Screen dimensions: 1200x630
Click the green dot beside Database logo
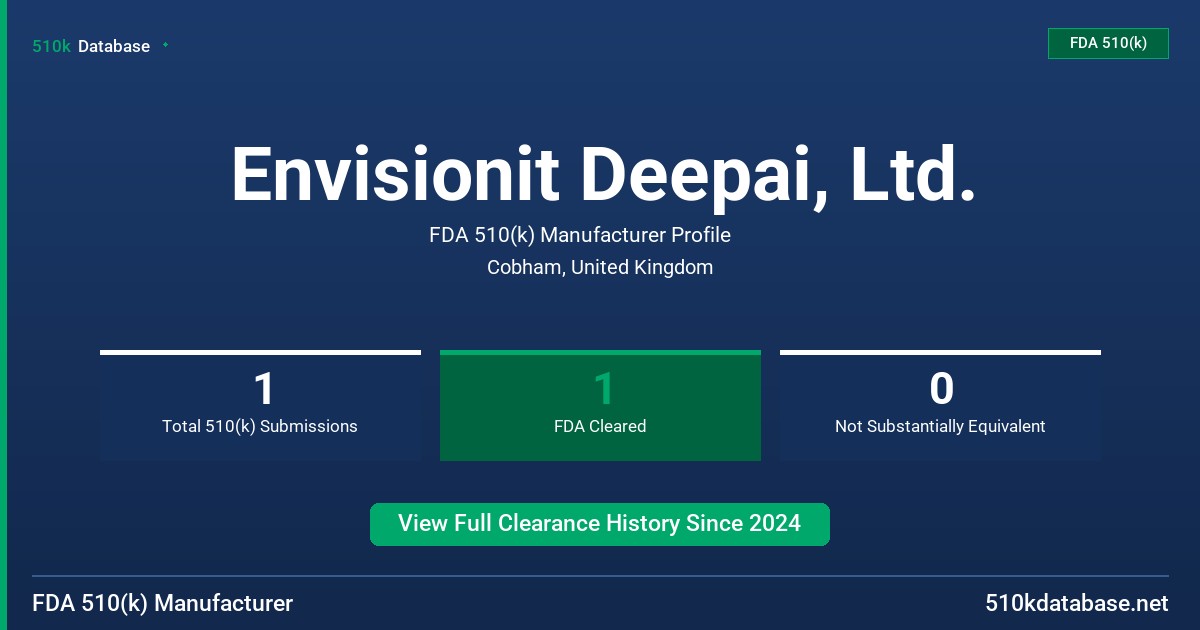165,45
